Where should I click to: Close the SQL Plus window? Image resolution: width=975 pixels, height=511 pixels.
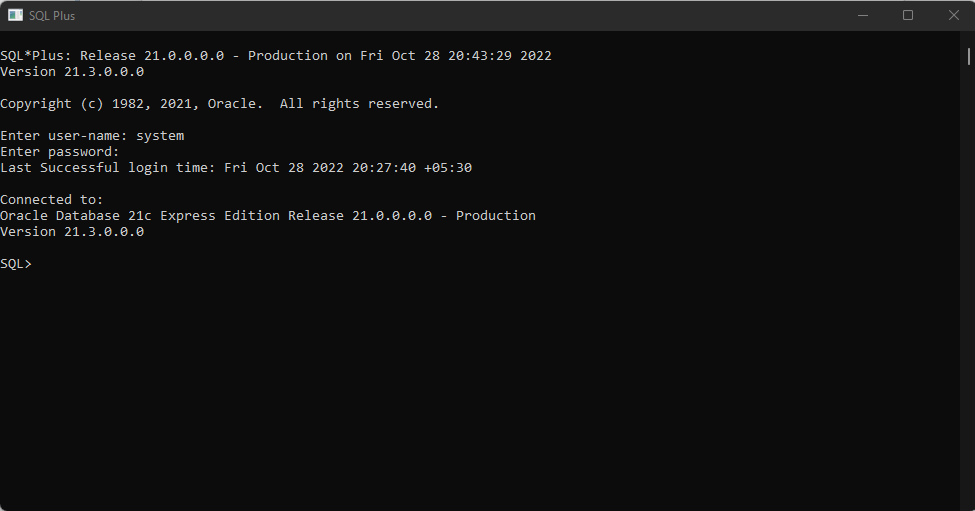pyautogui.click(x=953, y=15)
